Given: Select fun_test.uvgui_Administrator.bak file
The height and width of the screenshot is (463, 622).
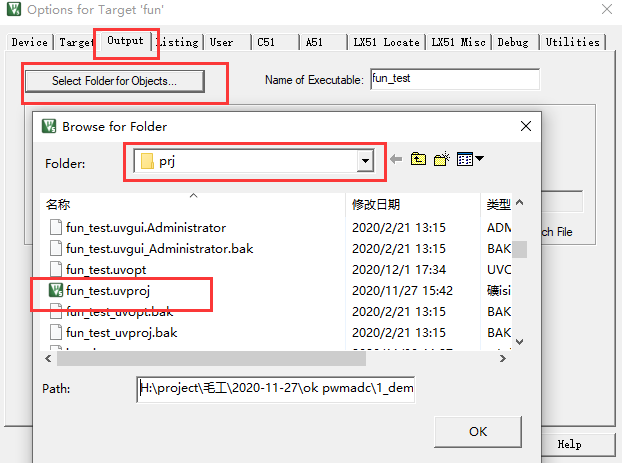Looking at the screenshot, I should click(159, 249).
